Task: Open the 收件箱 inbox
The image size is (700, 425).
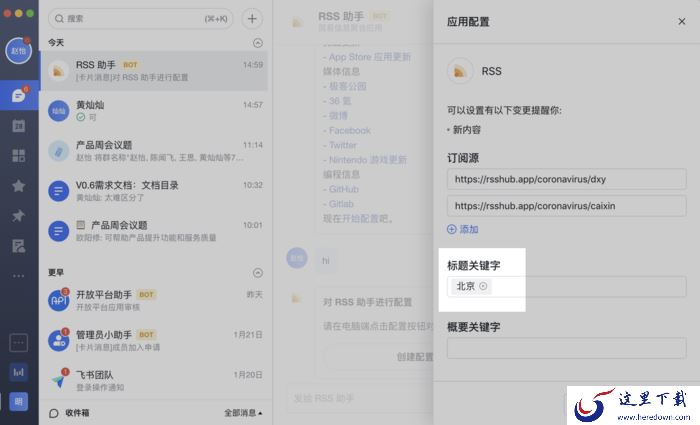Action: click(x=69, y=413)
